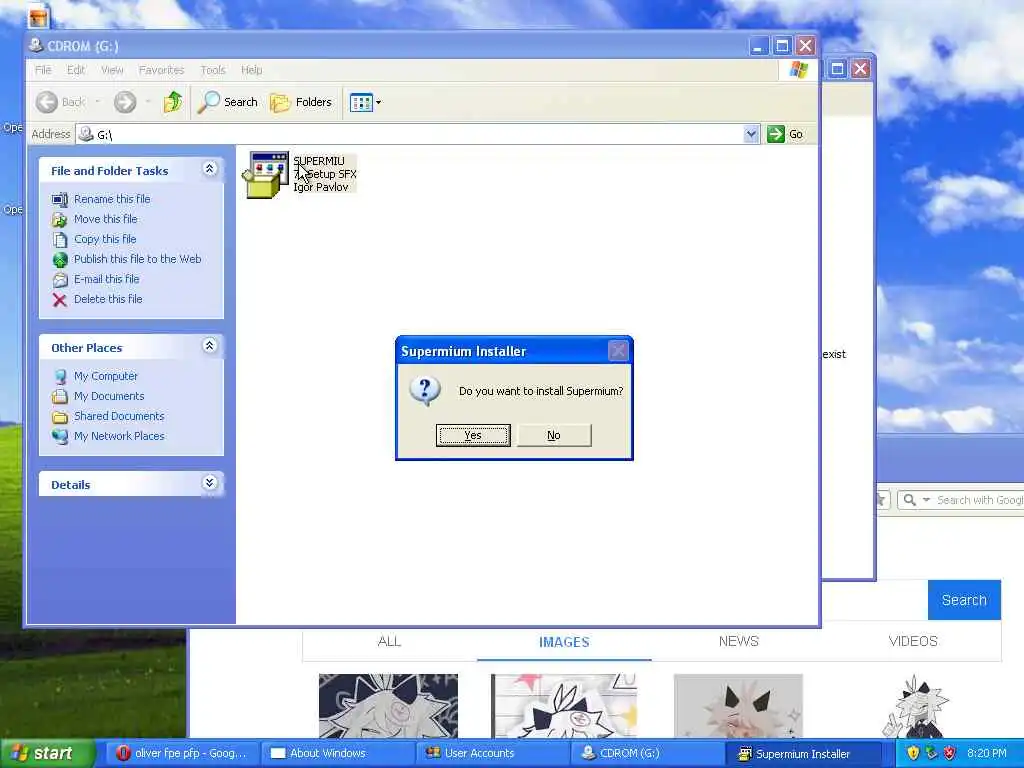Click Copy this file
The width and height of the screenshot is (1024, 768).
coord(105,239)
